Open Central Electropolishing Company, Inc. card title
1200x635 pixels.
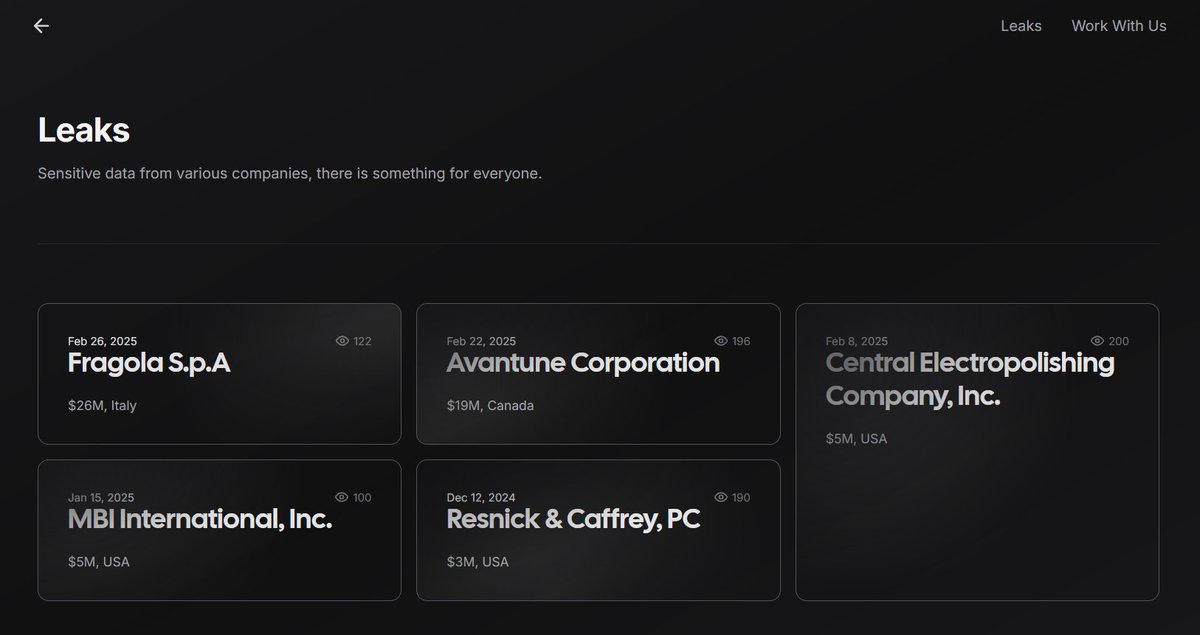970,379
